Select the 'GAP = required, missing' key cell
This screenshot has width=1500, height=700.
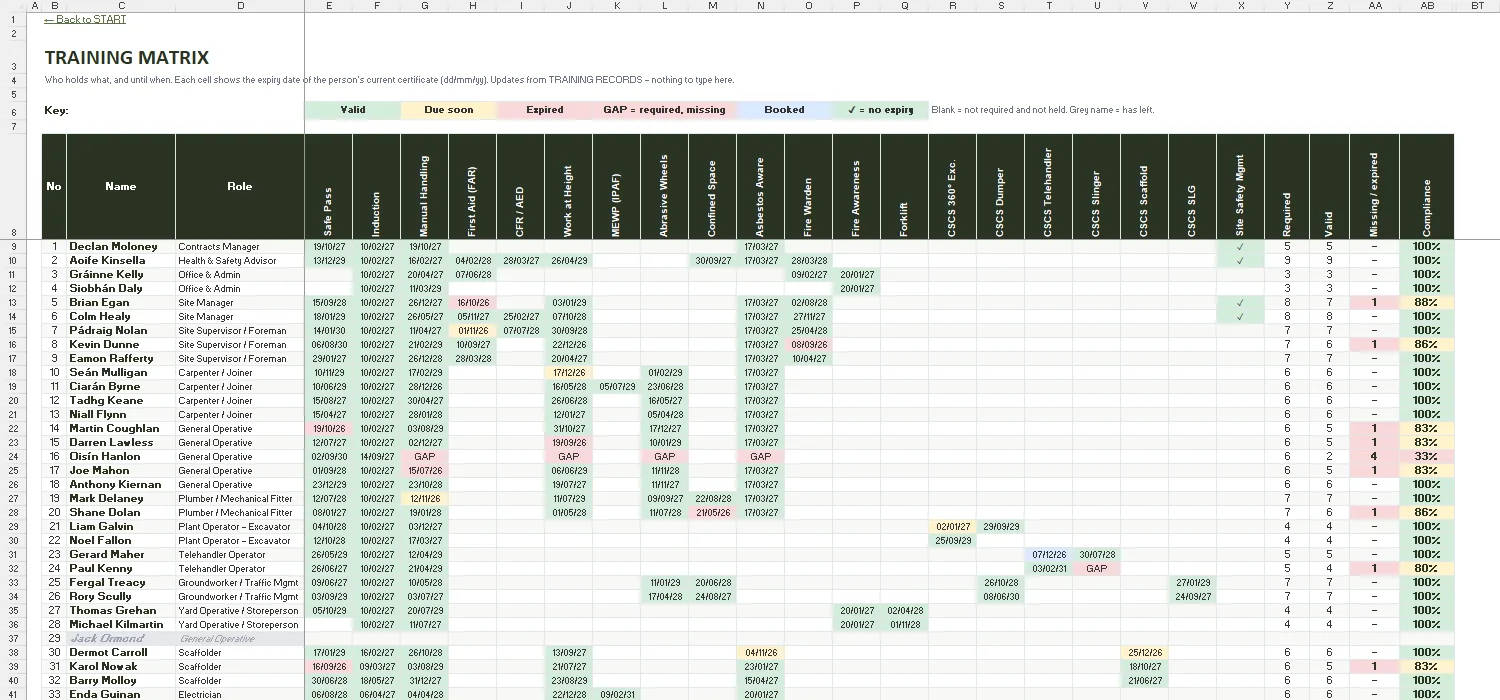[664, 110]
